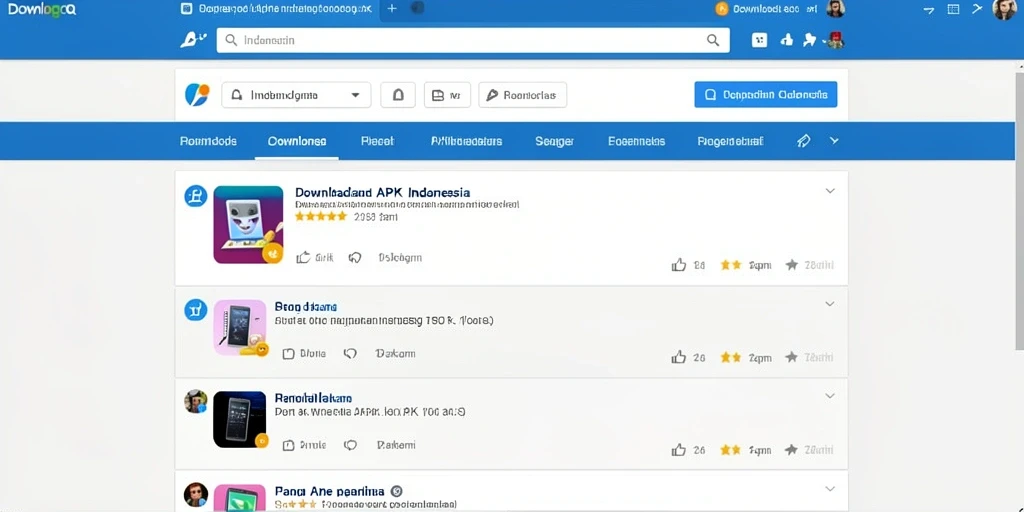Click the grey star in the 'Btogd' row
Viewport: 1024px width, 512px height.
coord(792,357)
